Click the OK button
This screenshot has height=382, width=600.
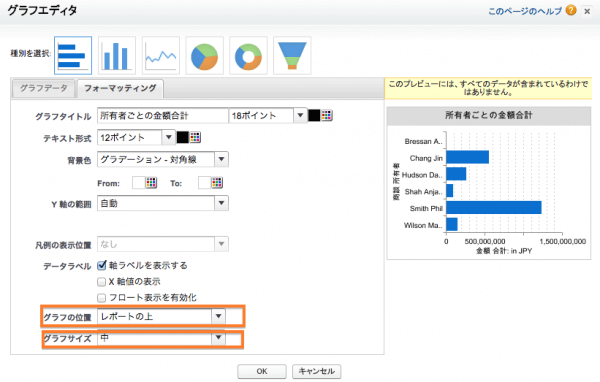[x=262, y=371]
